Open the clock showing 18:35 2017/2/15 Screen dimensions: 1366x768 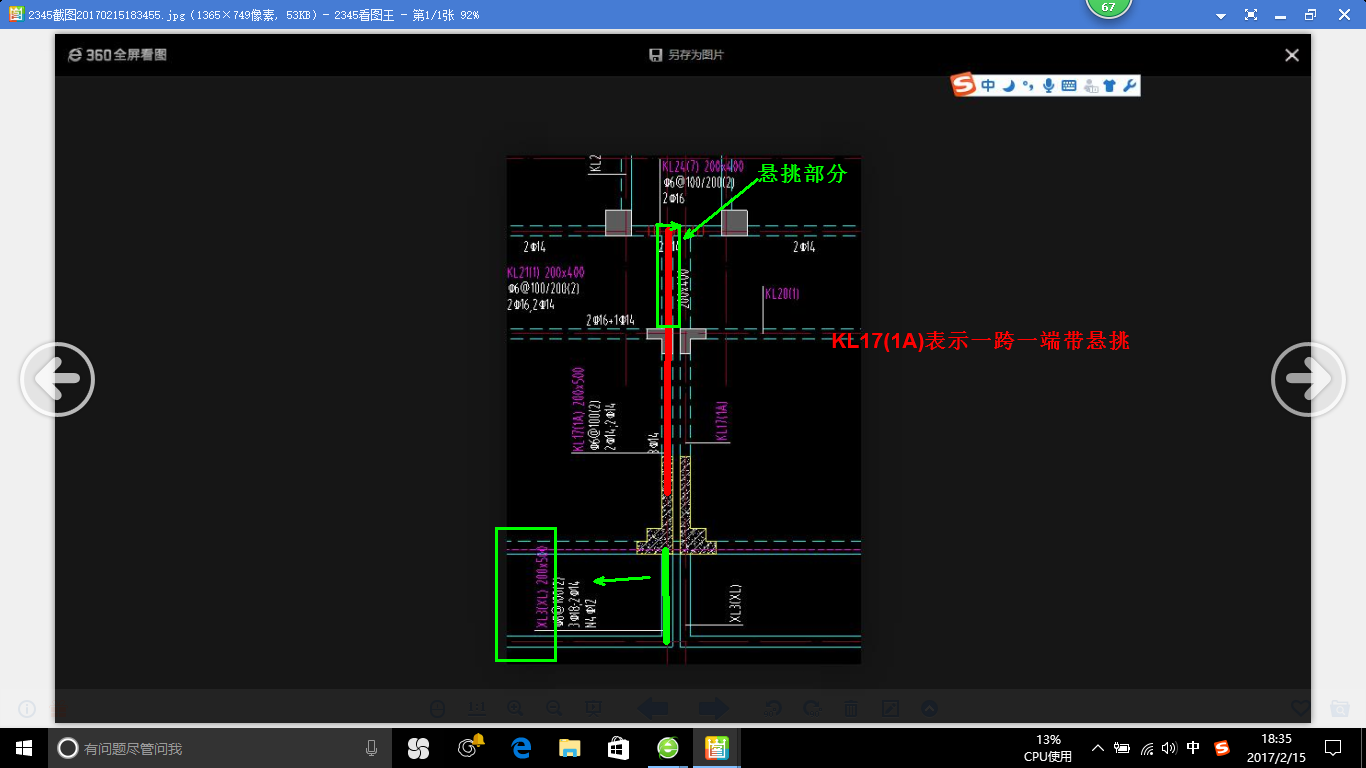point(1276,748)
